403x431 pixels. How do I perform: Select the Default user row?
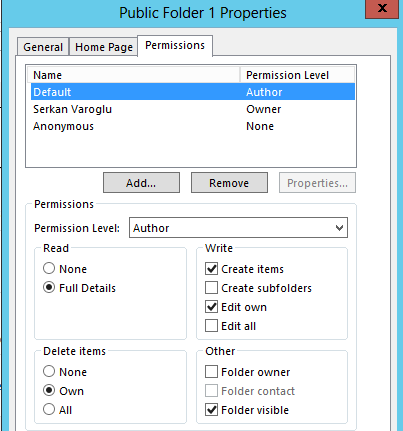(193, 92)
